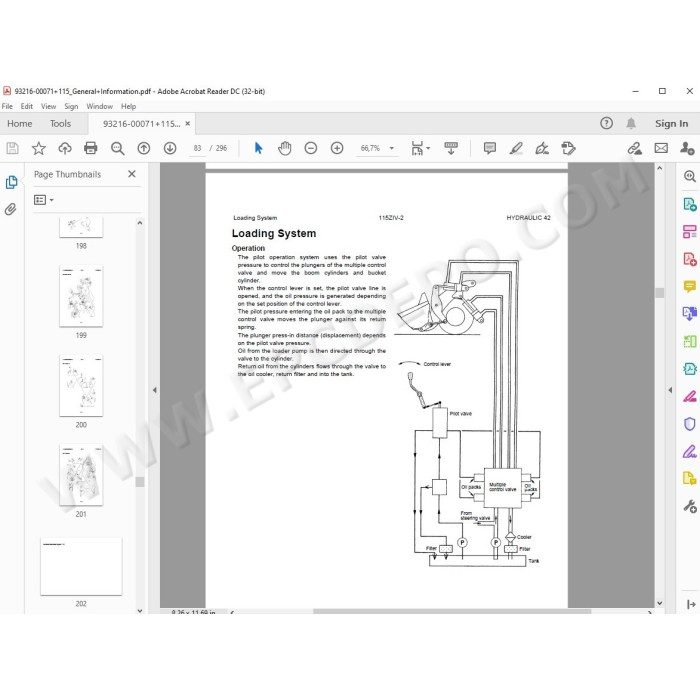Image resolution: width=700 pixels, height=700 pixels.
Task: Open the Organize Pages tool in the right pane
Action: 690,342
